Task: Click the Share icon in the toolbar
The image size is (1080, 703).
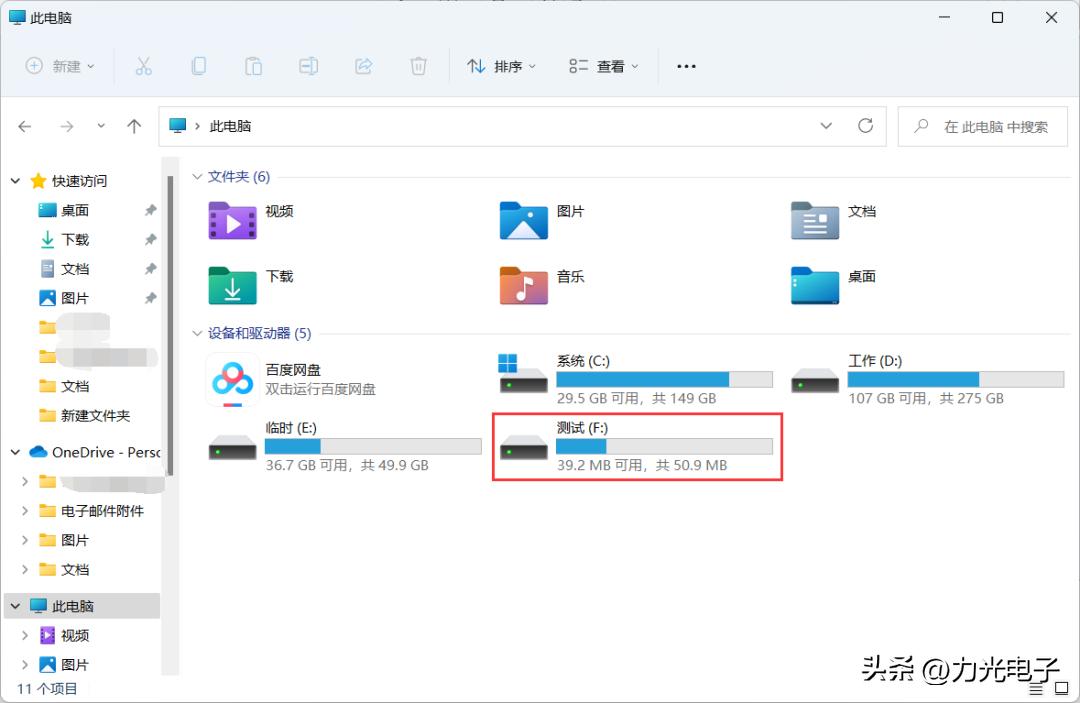Action: pos(363,66)
